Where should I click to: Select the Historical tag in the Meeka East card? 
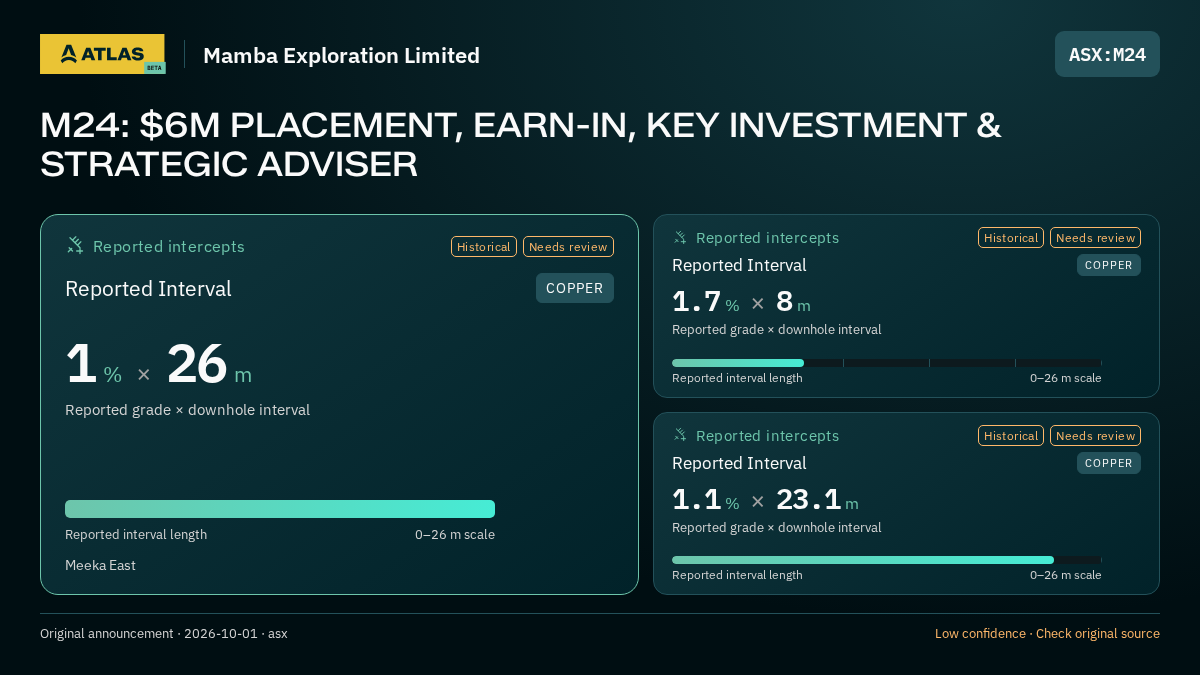(484, 246)
